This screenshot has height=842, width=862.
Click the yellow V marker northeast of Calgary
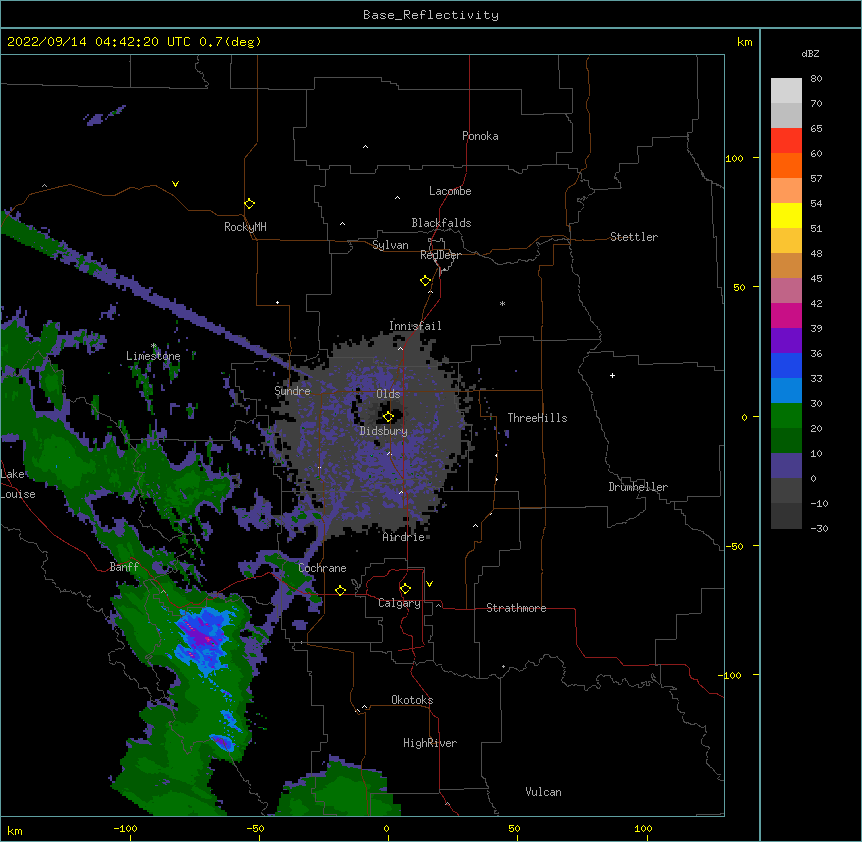(429, 584)
